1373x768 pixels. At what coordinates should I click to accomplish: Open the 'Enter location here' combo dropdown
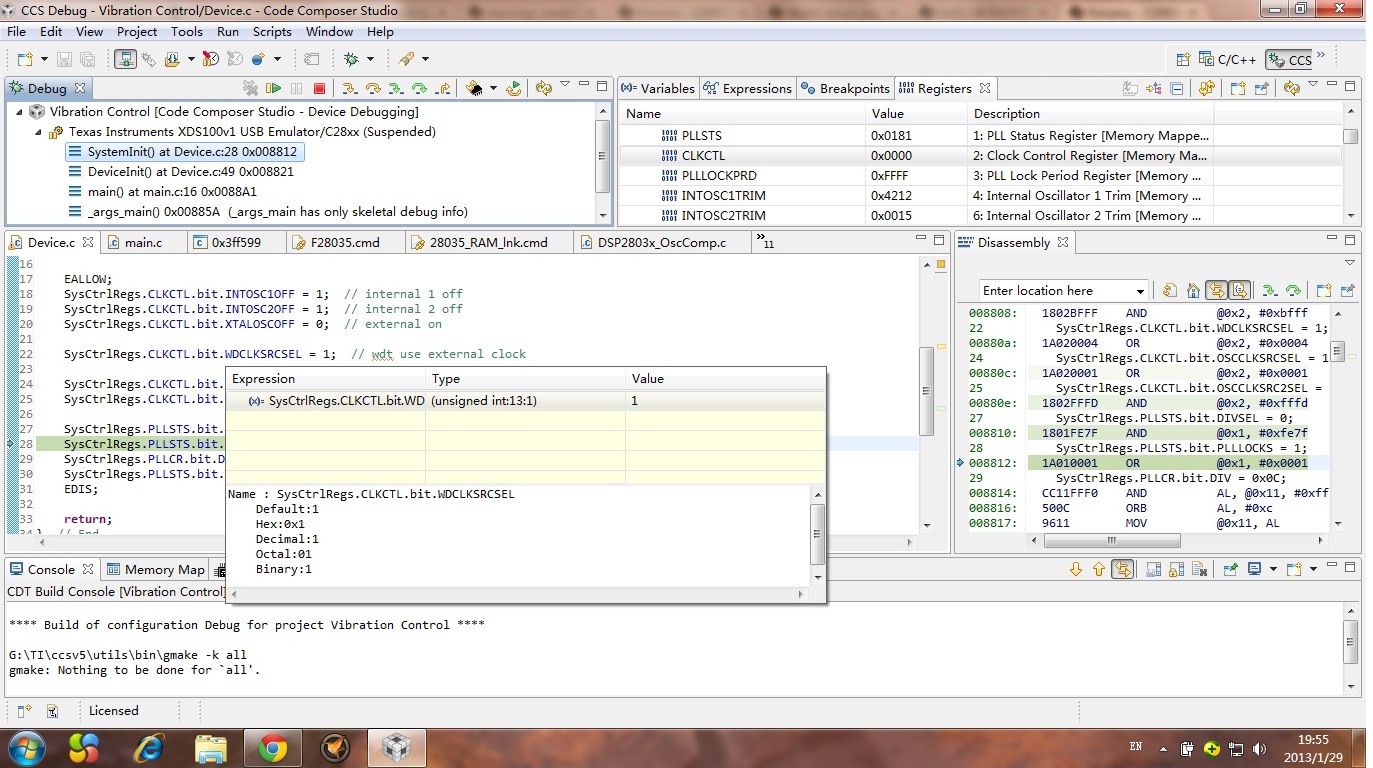1139,291
